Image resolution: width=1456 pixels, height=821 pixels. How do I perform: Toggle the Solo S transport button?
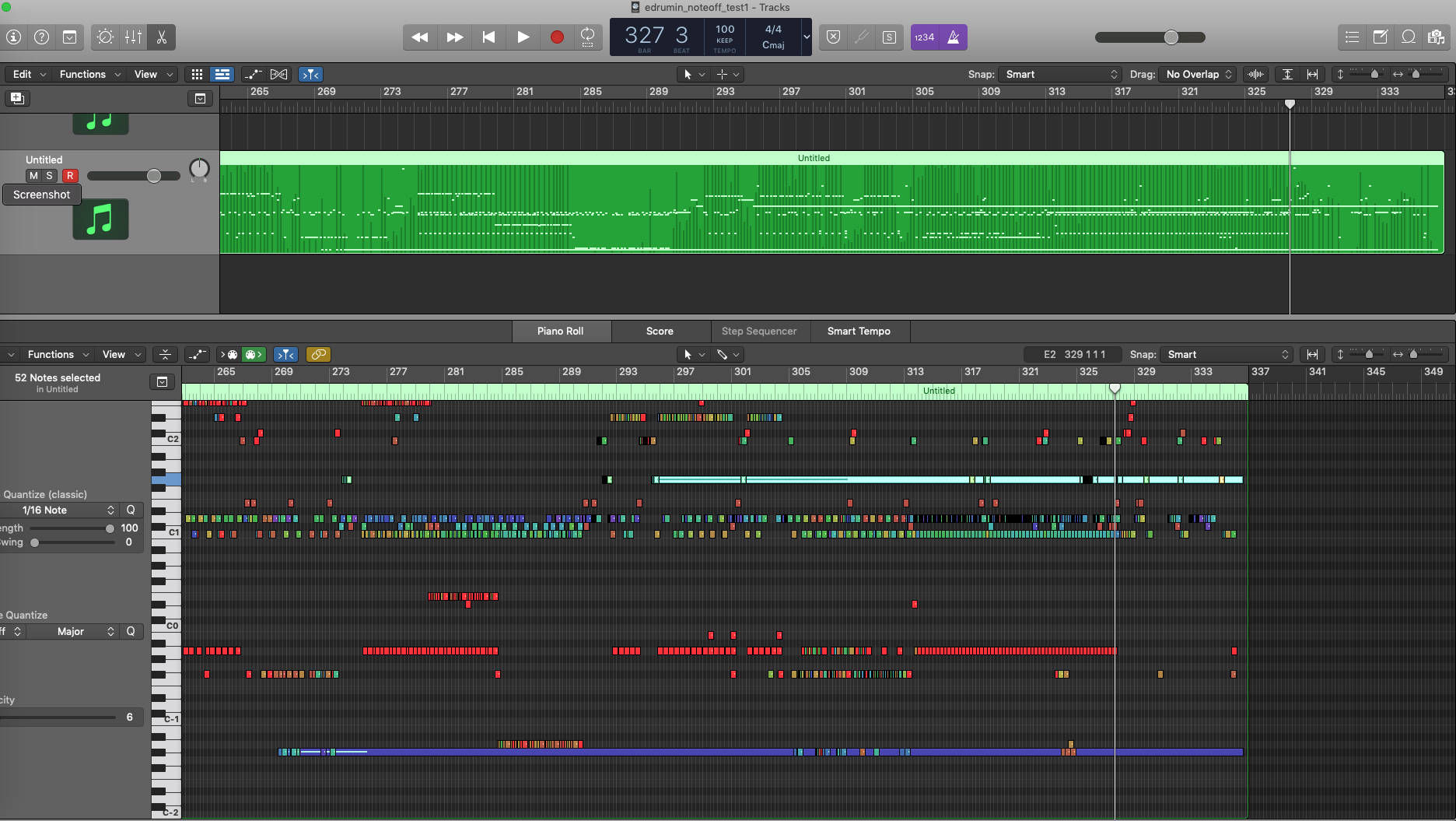click(889, 37)
